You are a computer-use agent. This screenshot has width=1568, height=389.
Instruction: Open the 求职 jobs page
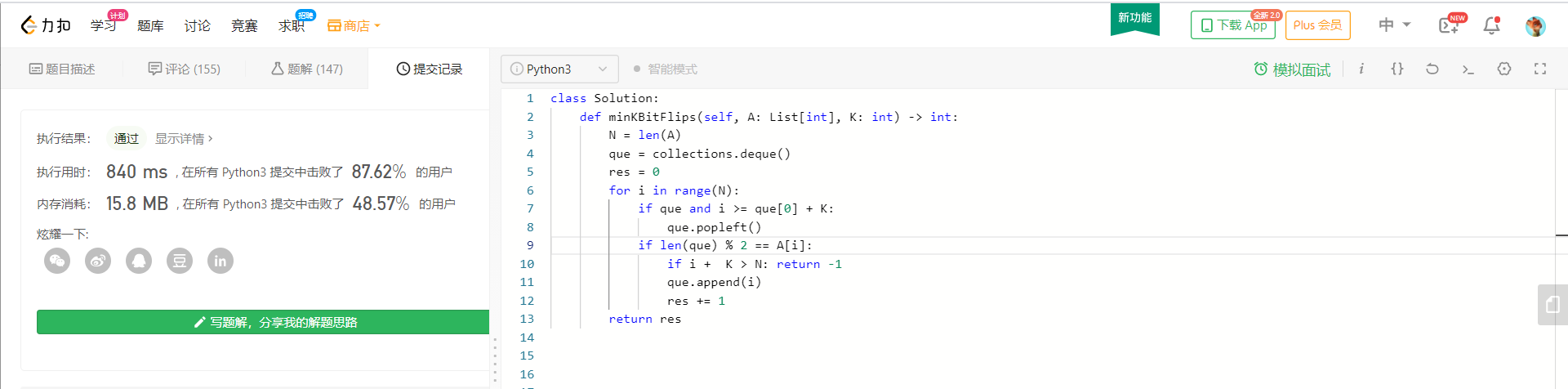tap(292, 25)
